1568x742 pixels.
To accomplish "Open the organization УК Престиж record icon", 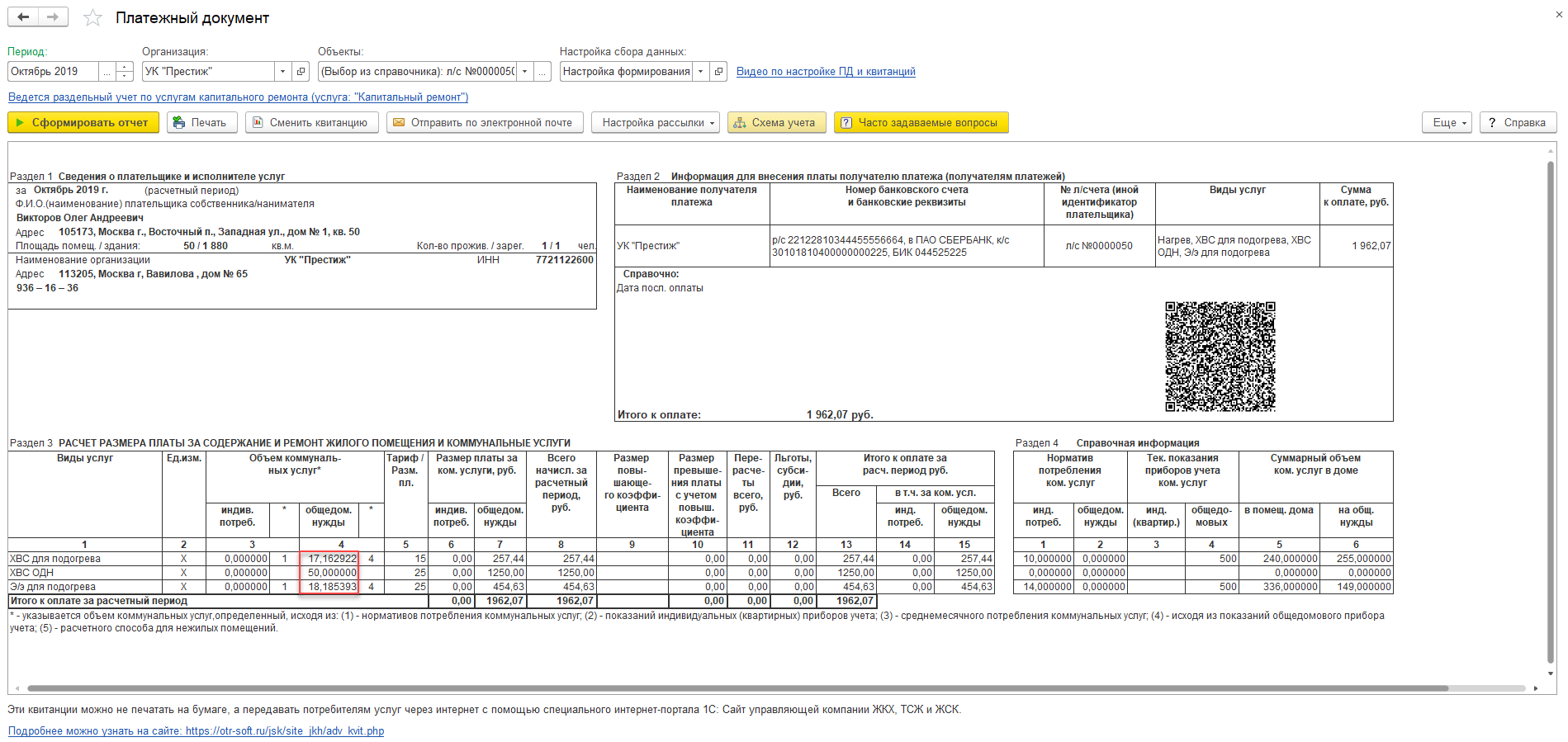I will 301,72.
